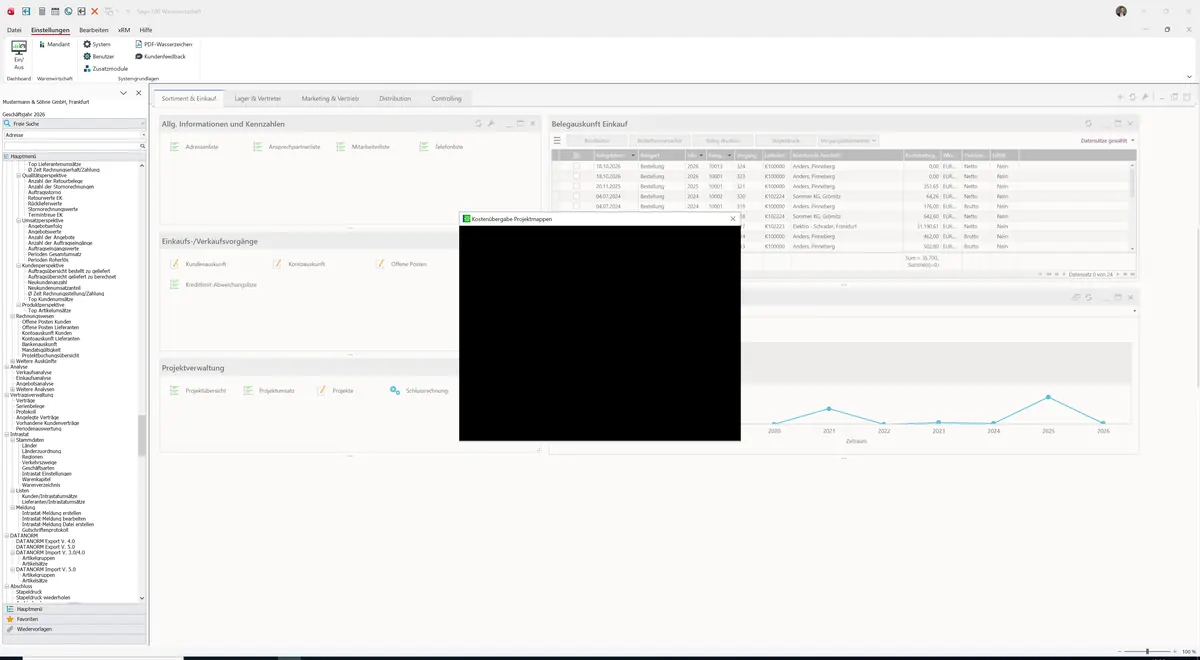Open Zusatzmodule in the ribbon
The width and height of the screenshot is (1200, 660).
click(105, 68)
